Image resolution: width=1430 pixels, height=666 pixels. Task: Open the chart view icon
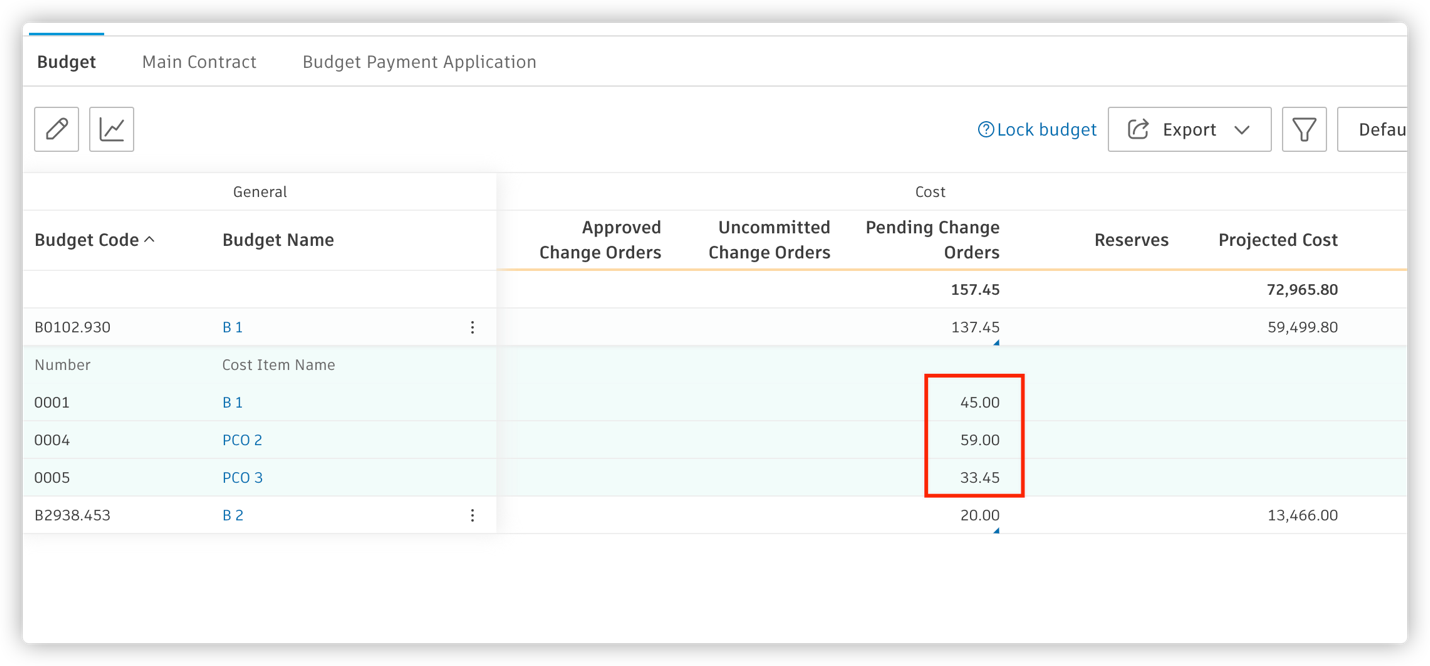pos(112,129)
